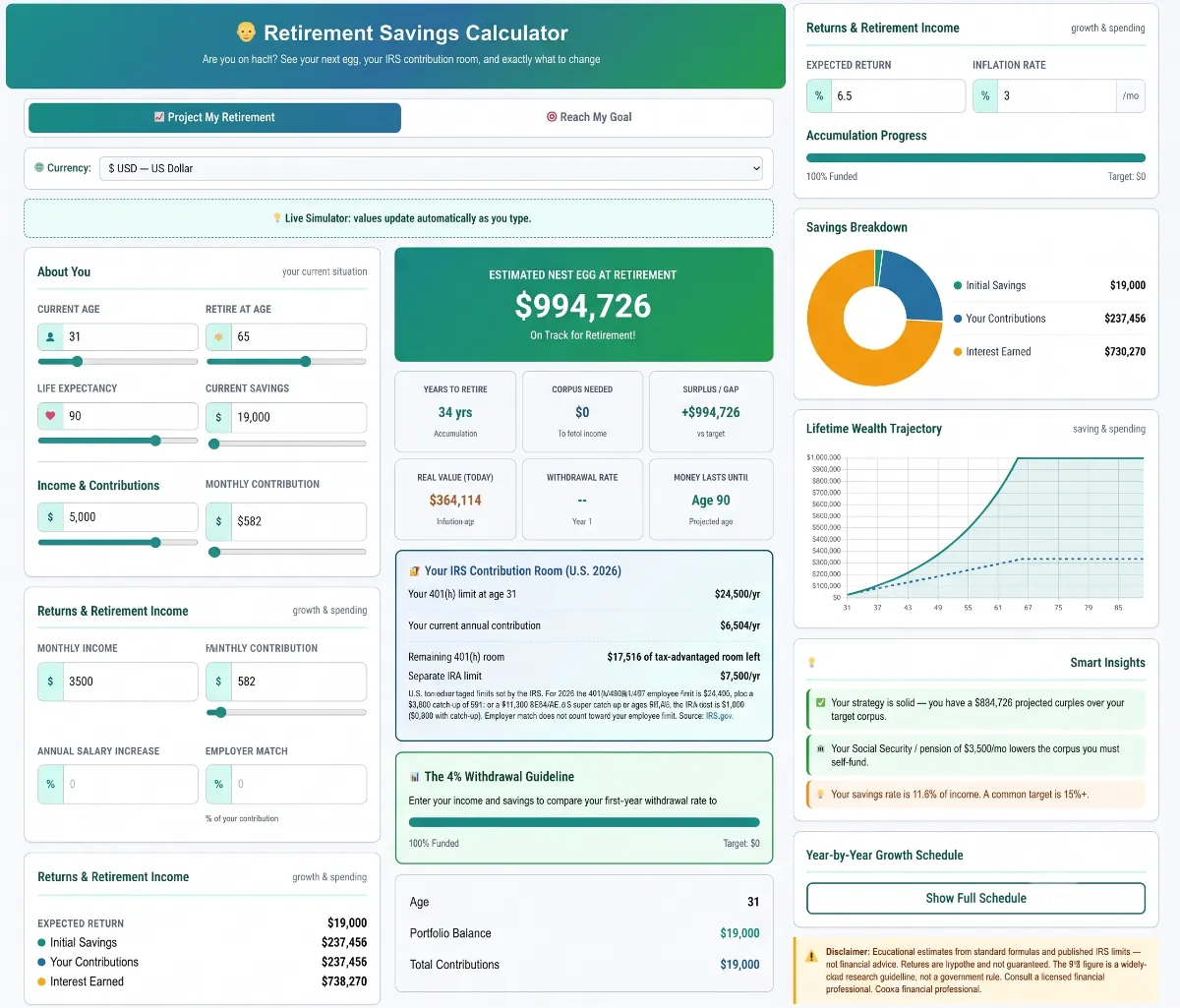Click the percent icon in Inflation Rate field
The height and width of the screenshot is (1008, 1180).
point(985,95)
